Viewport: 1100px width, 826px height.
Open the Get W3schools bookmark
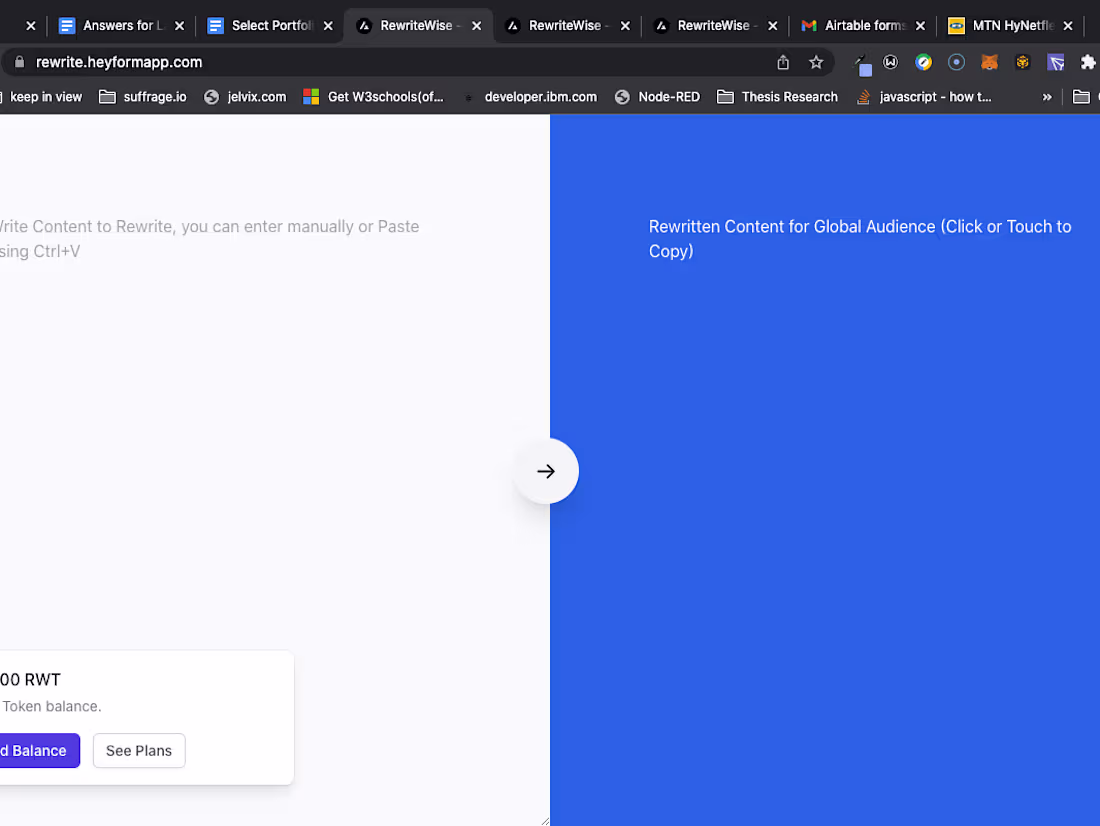373,97
